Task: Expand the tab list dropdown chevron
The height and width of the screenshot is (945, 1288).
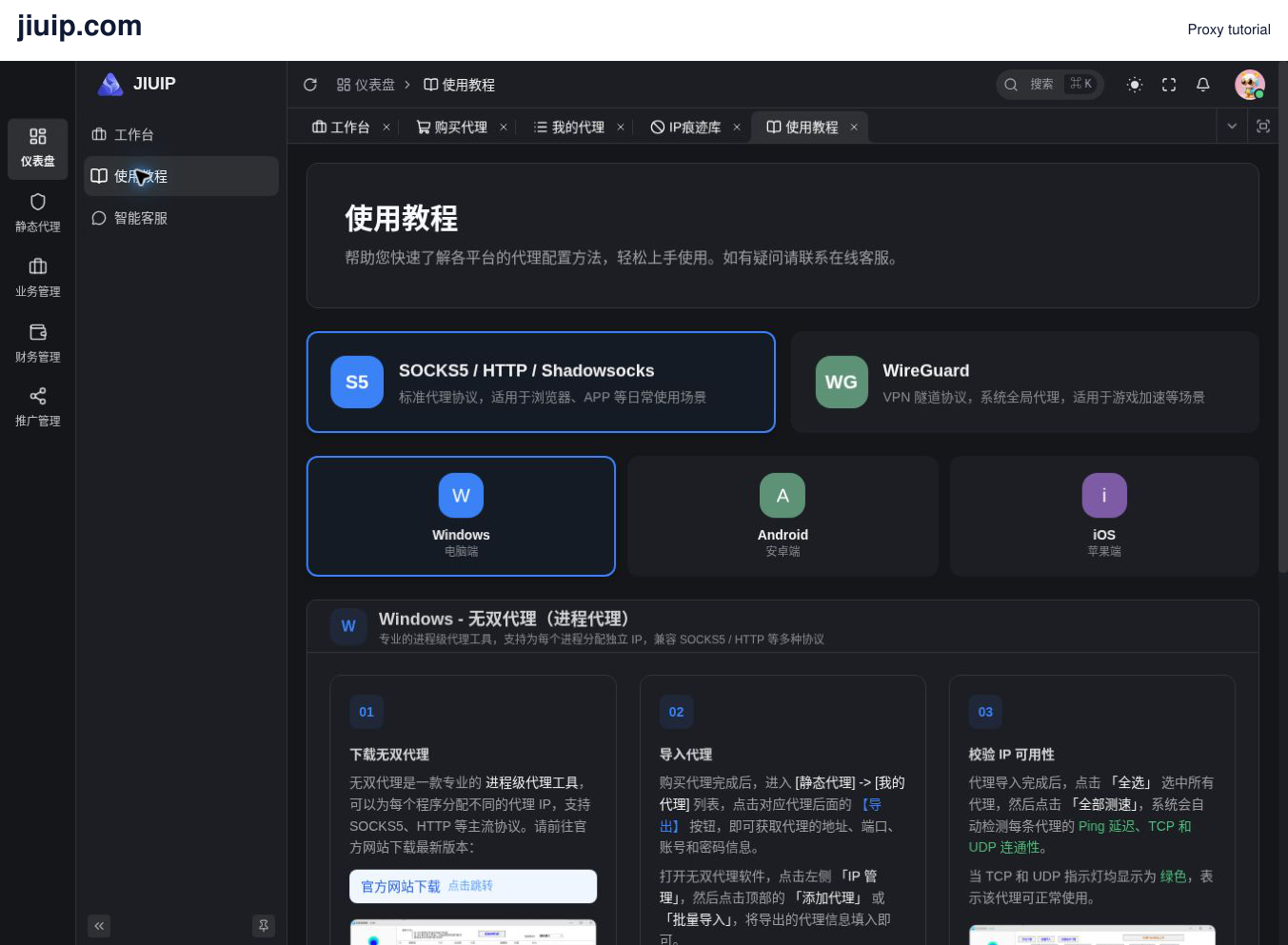Action: 1232,127
